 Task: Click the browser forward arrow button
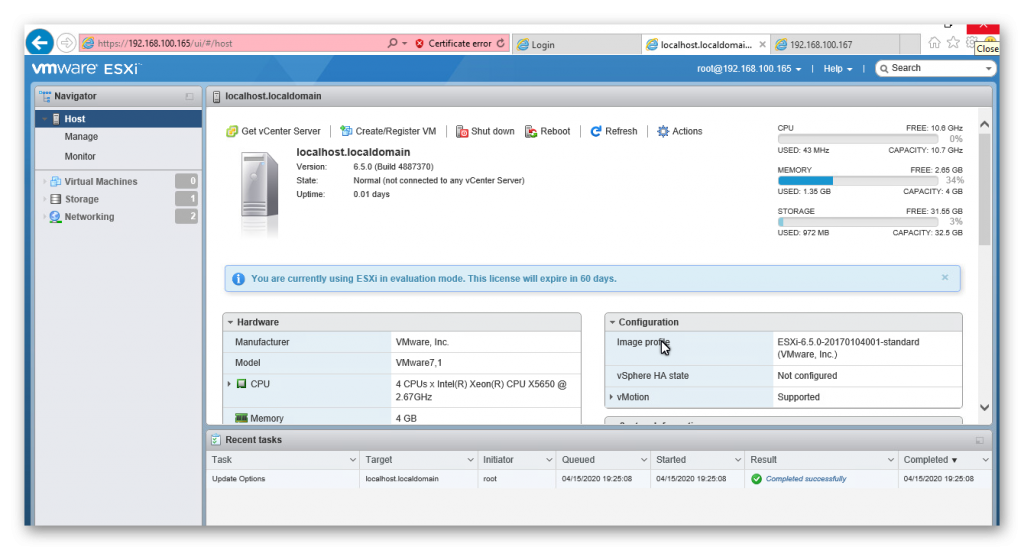pyautogui.click(x=66, y=43)
